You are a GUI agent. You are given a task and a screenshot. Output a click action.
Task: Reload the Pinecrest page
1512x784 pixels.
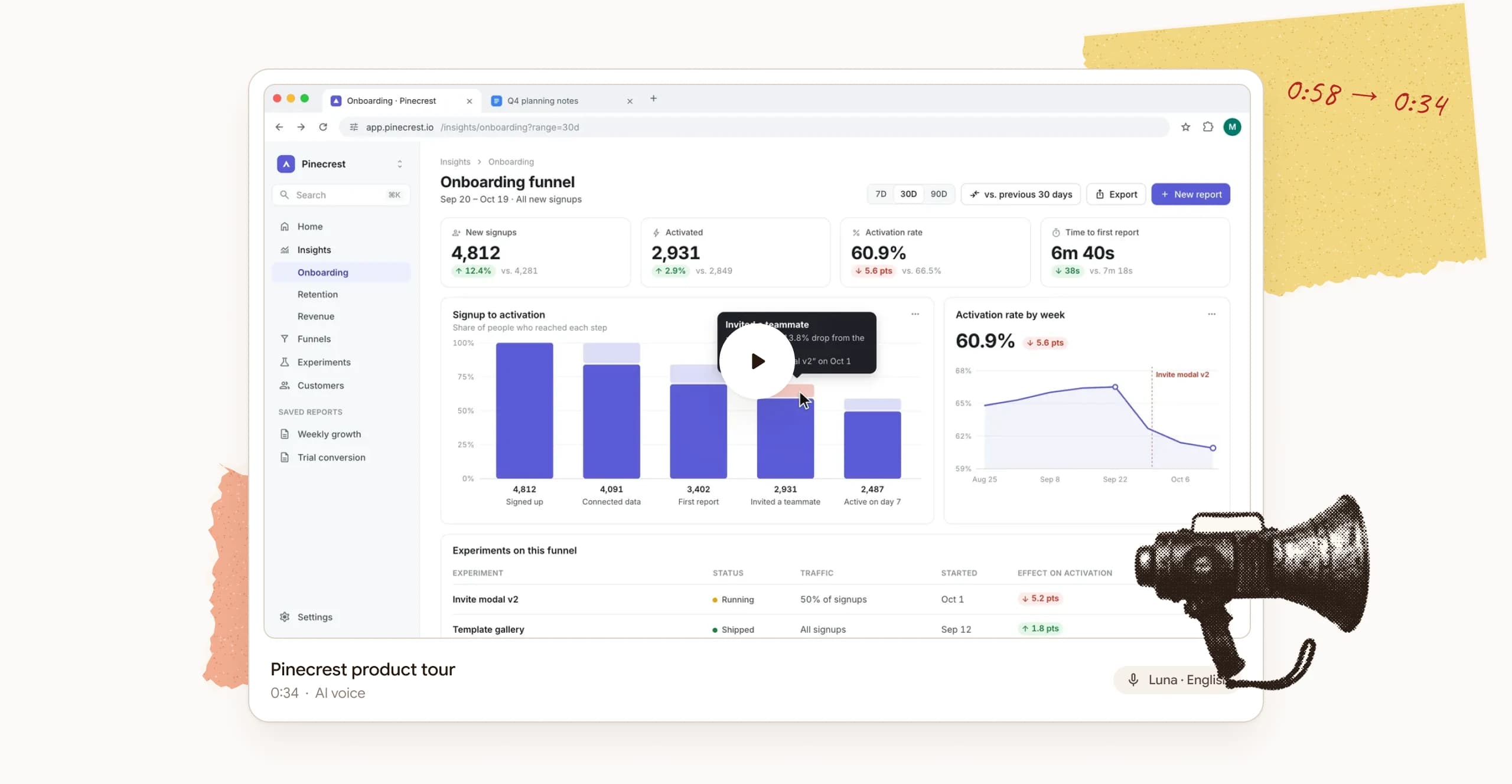[323, 127]
